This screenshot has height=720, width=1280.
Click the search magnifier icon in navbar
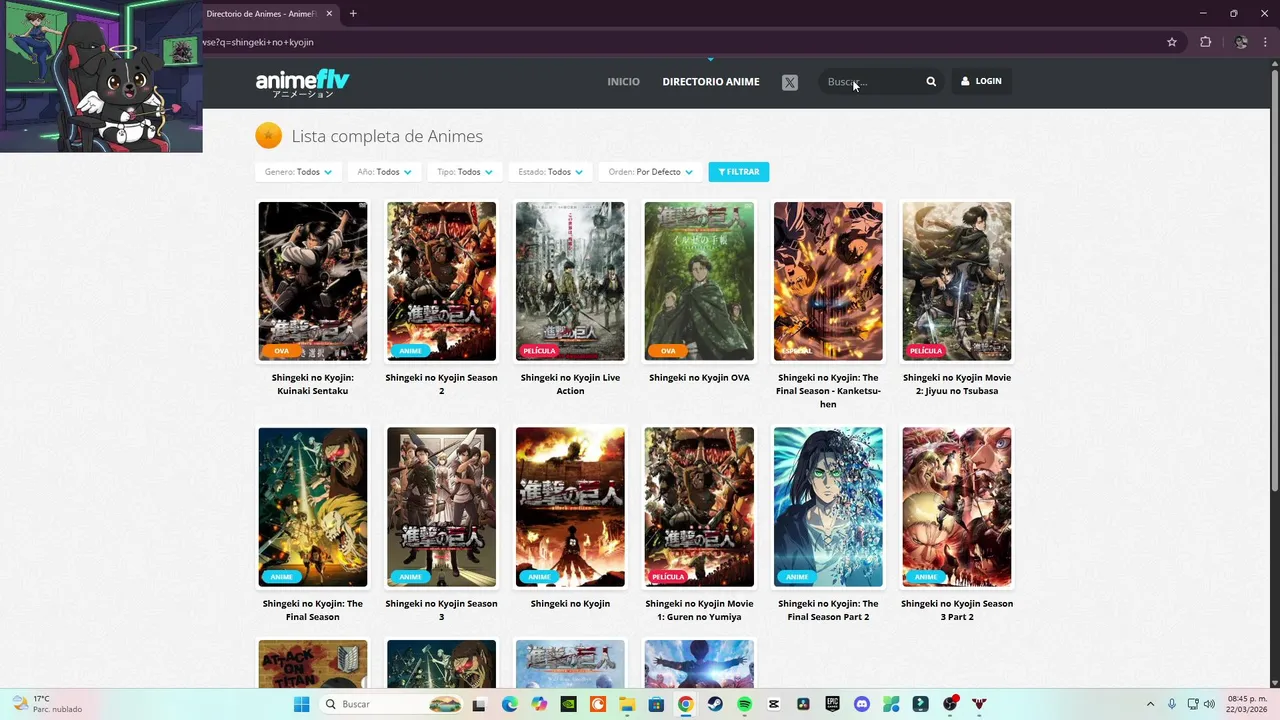click(x=931, y=82)
